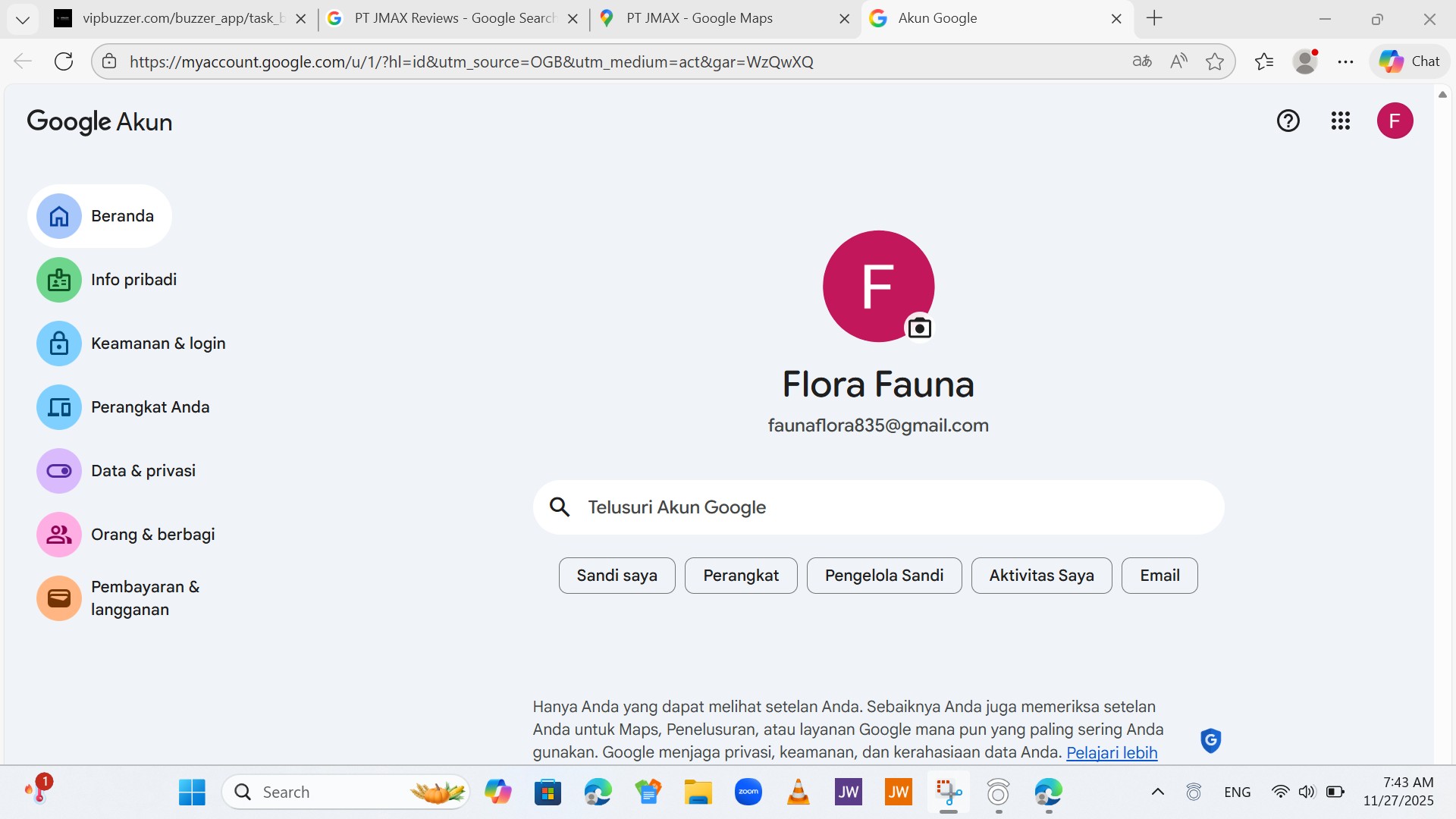Image resolution: width=1456 pixels, height=819 pixels.
Task: Add page to favorites star icon
Action: (x=1214, y=61)
